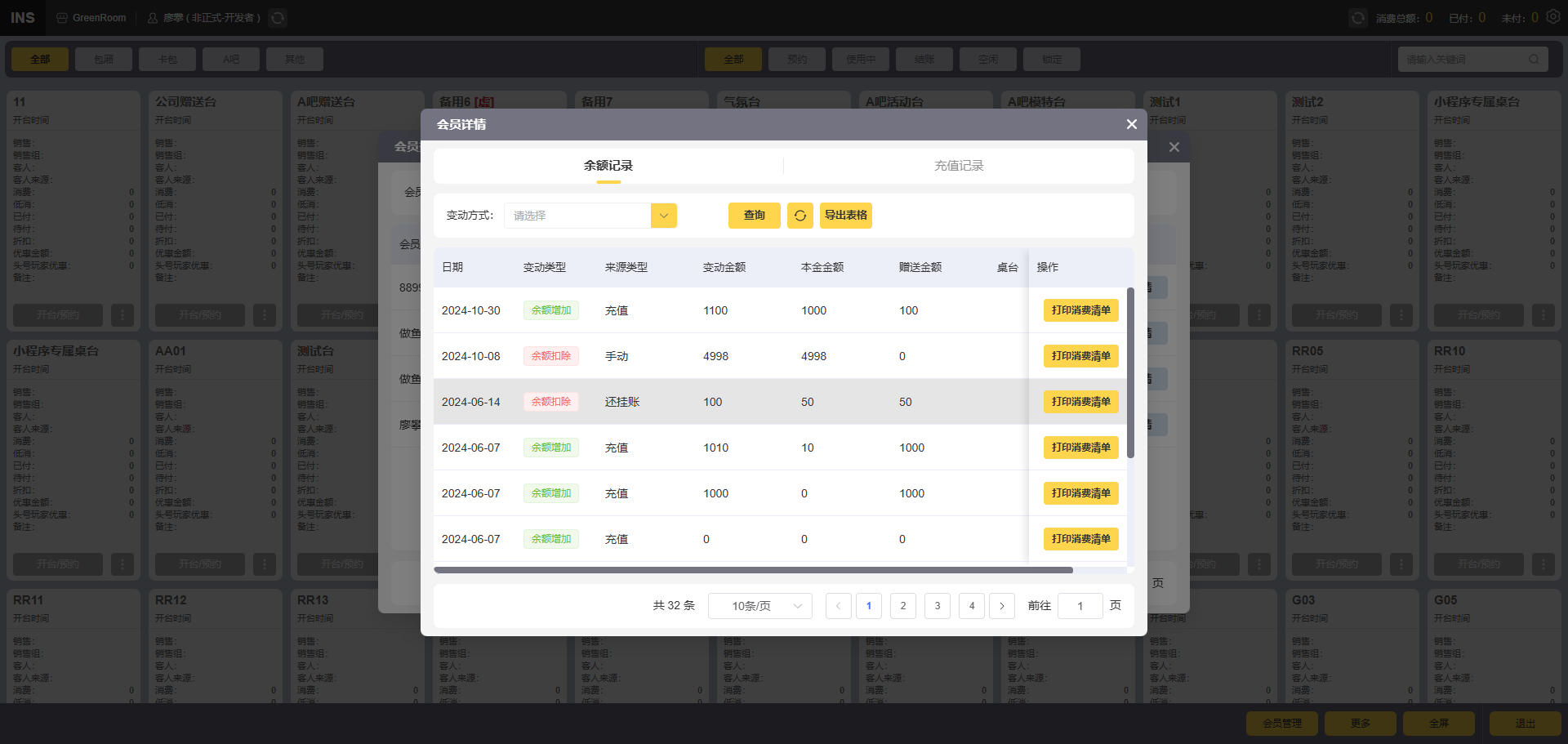Click the INS logo in top bar
The image size is (1568, 744).
click(x=23, y=18)
